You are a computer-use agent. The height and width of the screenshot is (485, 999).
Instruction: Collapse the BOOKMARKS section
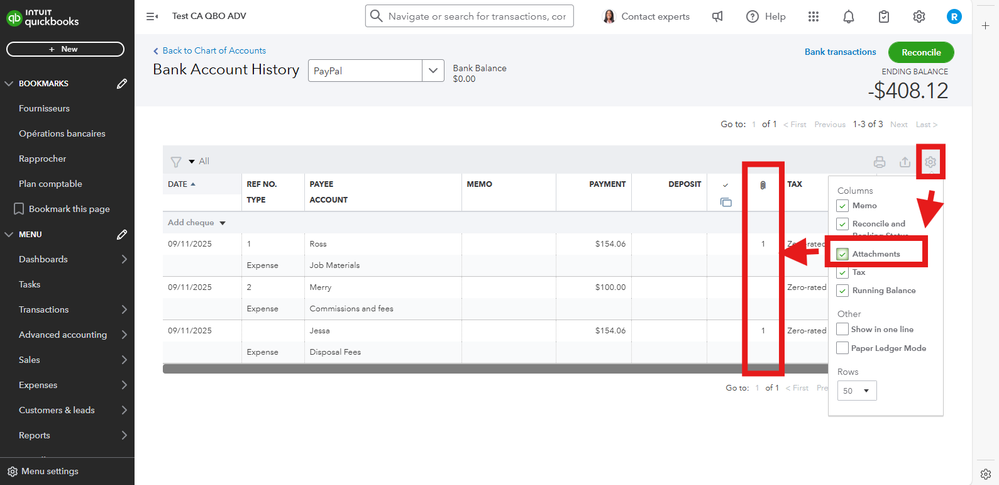(x=9, y=83)
